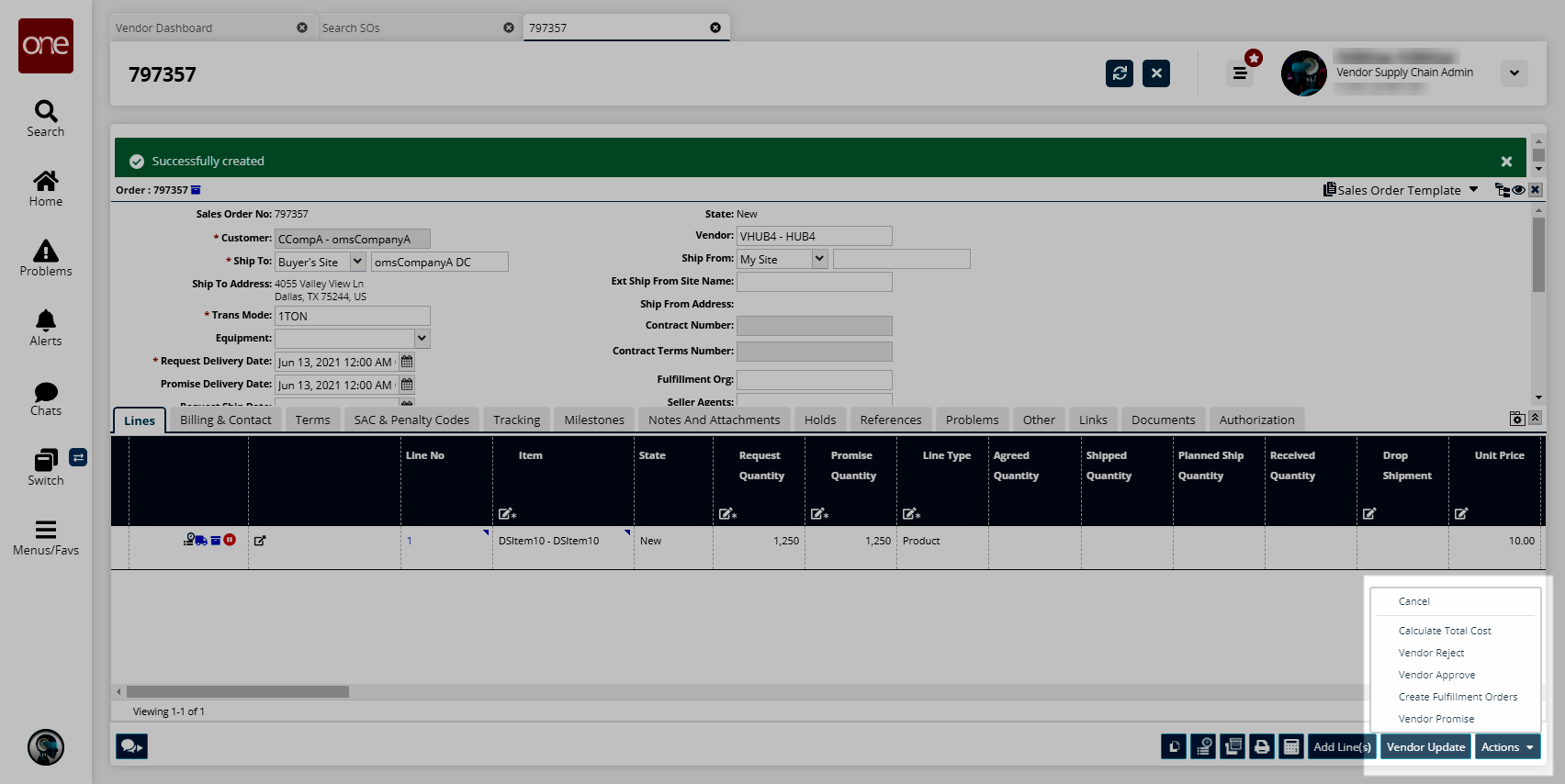The image size is (1565, 784).
Task: Toggle the eye visibility icon in order header
Action: click(x=1519, y=190)
